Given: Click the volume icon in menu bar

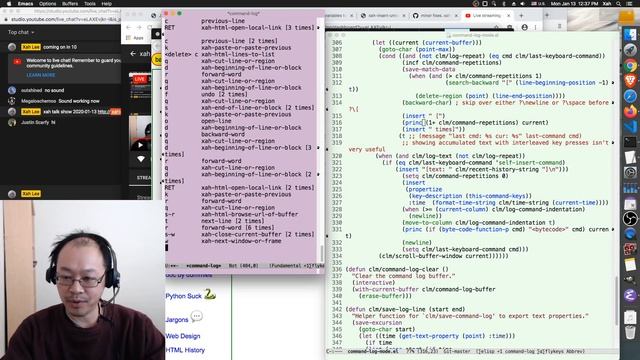Looking at the screenshot, I should click(522, 4).
